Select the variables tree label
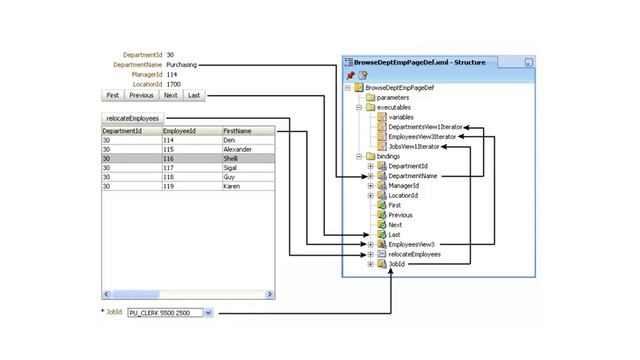Viewport: 640px width, 360px height. [401, 117]
